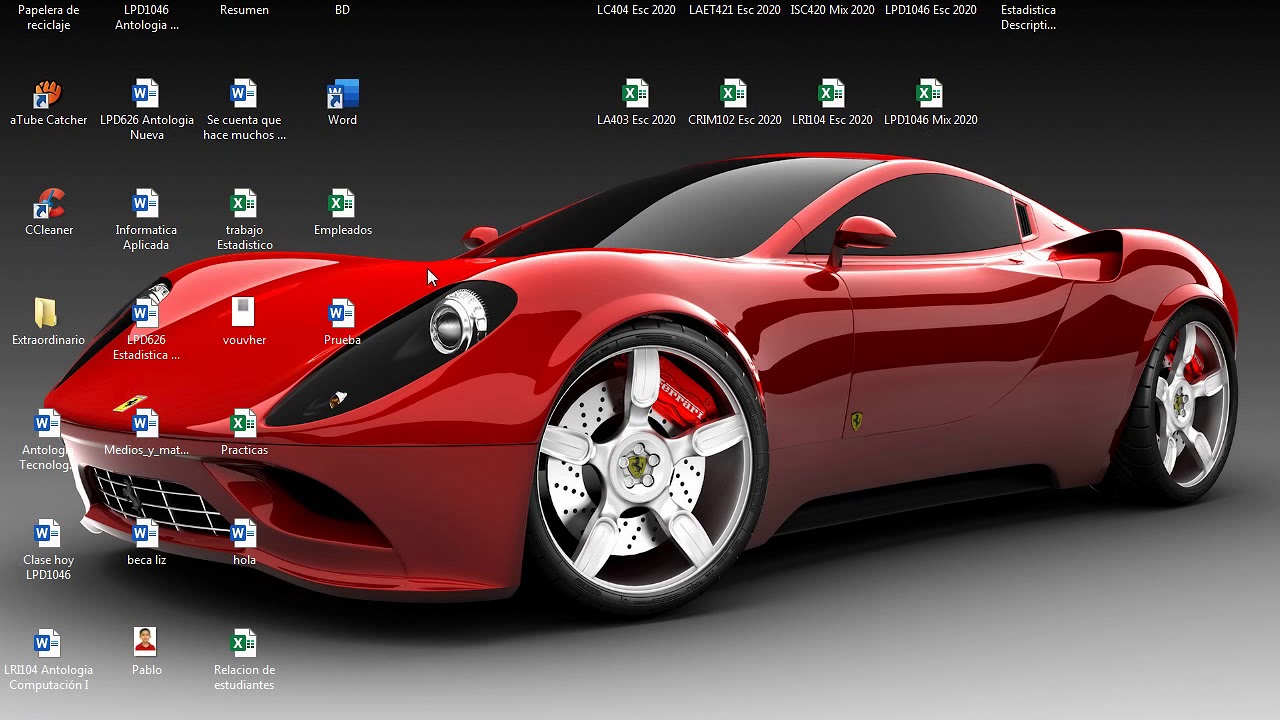Select the Relacion de estudiantes Excel file
Viewport: 1280px width, 720px height.
(244, 644)
